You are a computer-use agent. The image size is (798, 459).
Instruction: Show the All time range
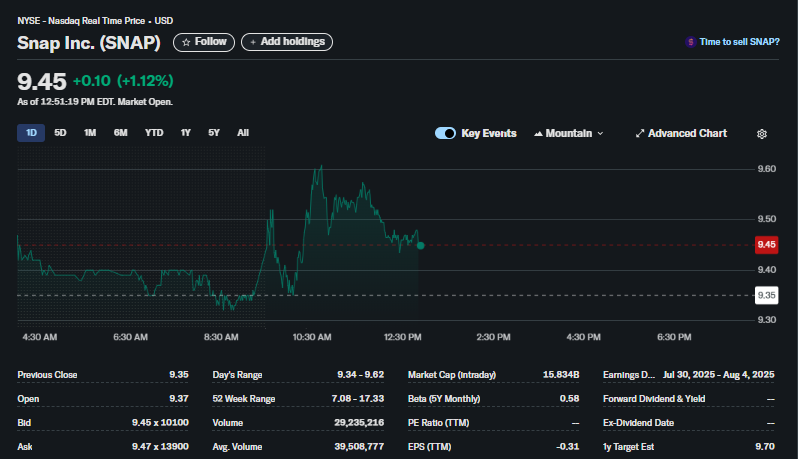pyautogui.click(x=243, y=133)
